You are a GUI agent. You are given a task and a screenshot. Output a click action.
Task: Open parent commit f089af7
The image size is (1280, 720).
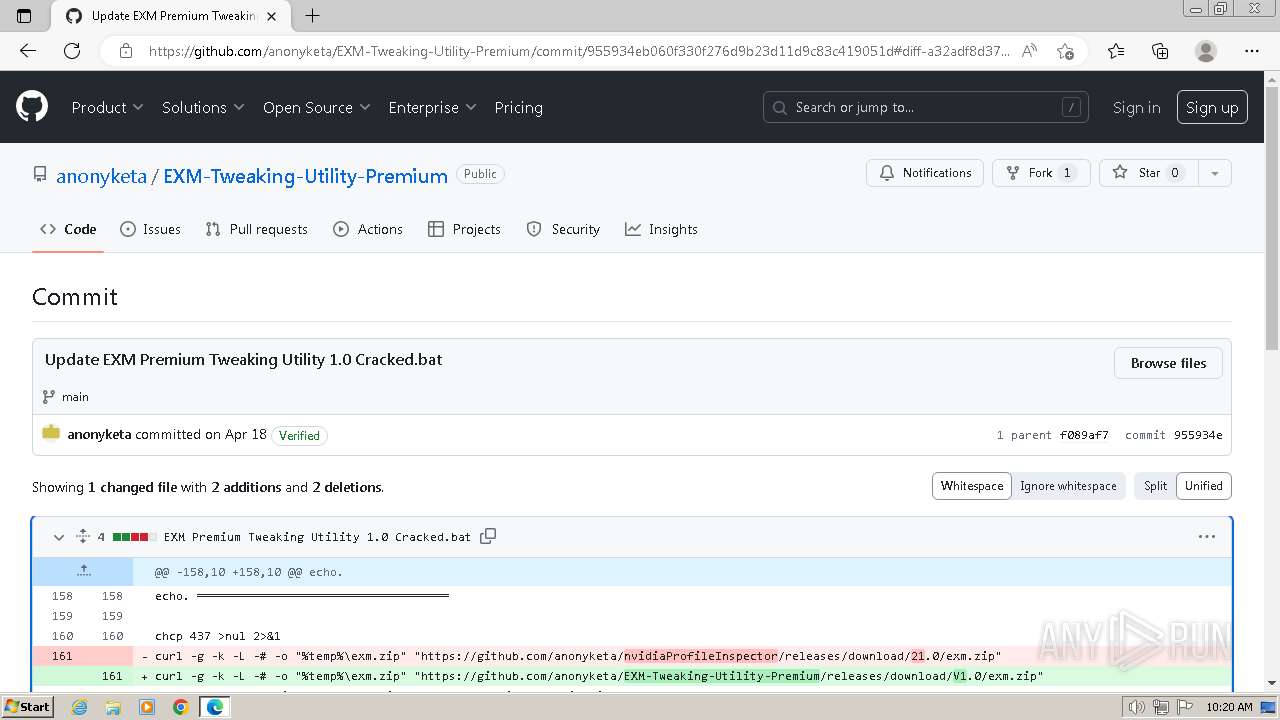1084,435
